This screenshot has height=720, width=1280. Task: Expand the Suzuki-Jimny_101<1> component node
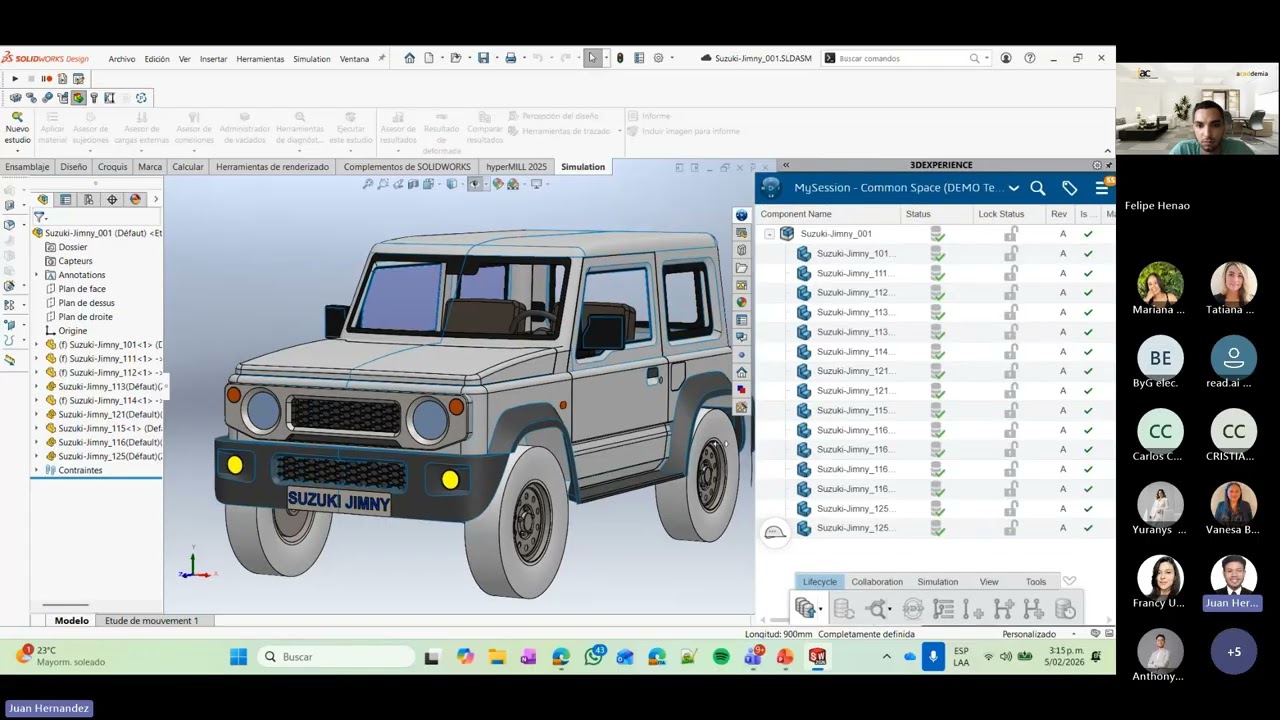pos(37,345)
